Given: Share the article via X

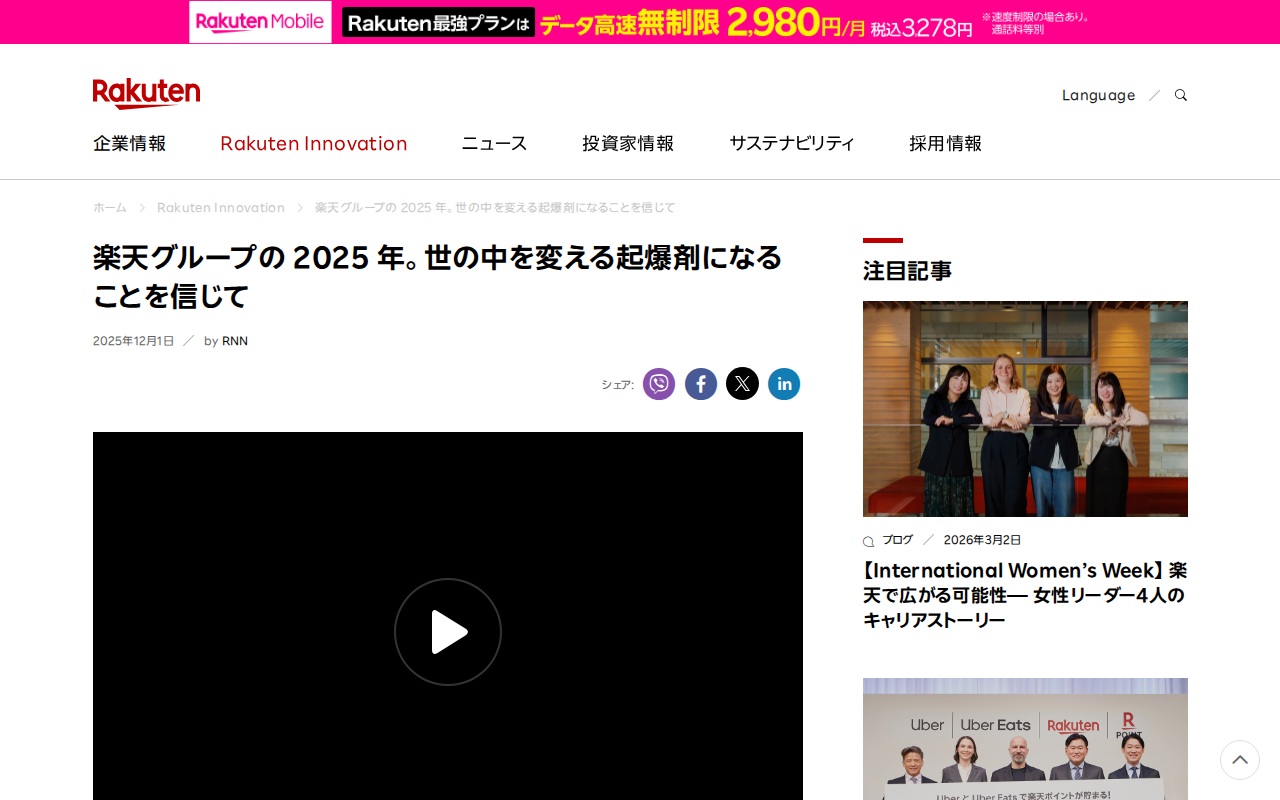Looking at the screenshot, I should click(x=742, y=383).
